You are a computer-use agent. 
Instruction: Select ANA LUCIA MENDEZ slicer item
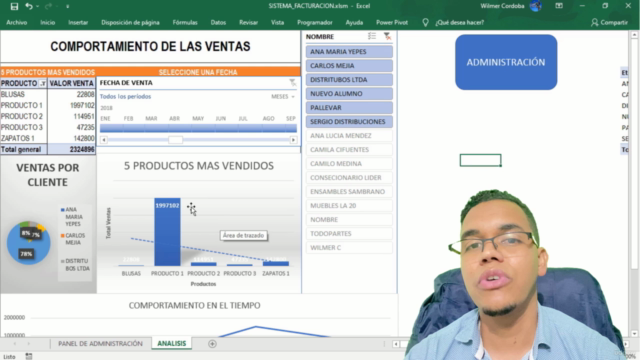pyautogui.click(x=349, y=136)
